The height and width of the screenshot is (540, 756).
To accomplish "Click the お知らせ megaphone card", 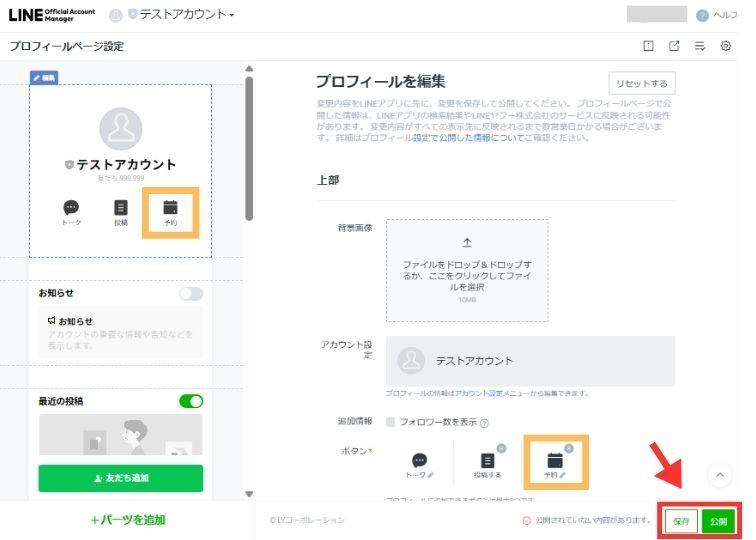I will [121, 332].
